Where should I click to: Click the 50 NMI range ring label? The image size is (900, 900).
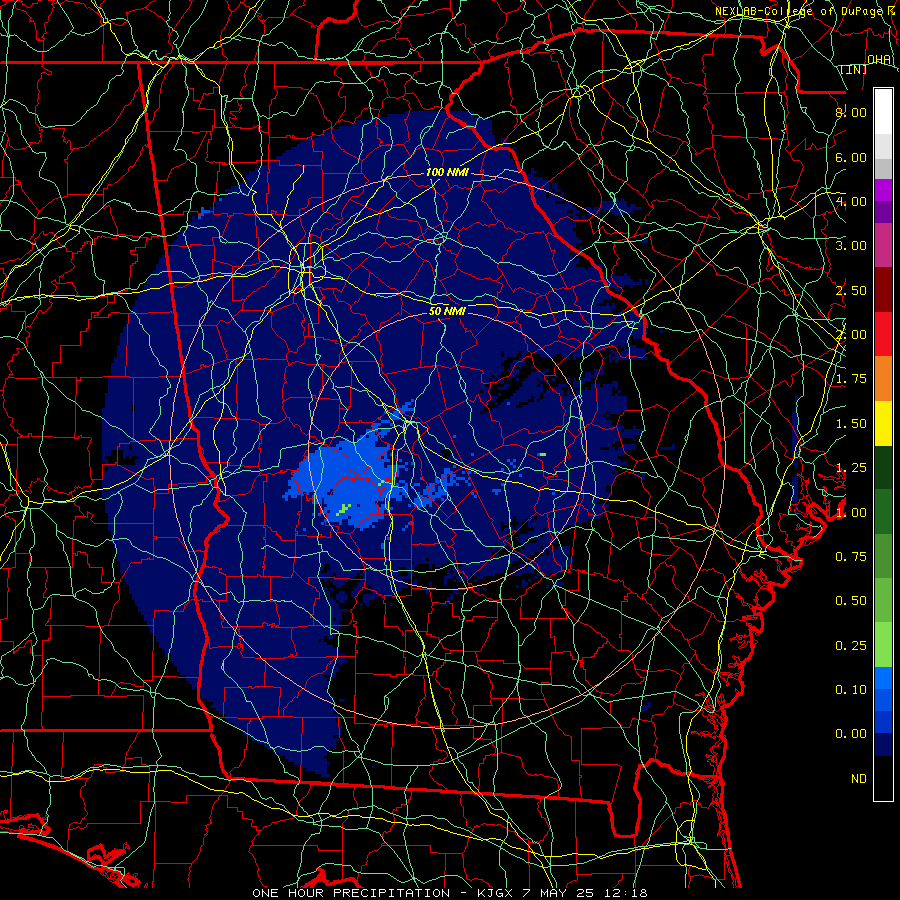(x=447, y=311)
